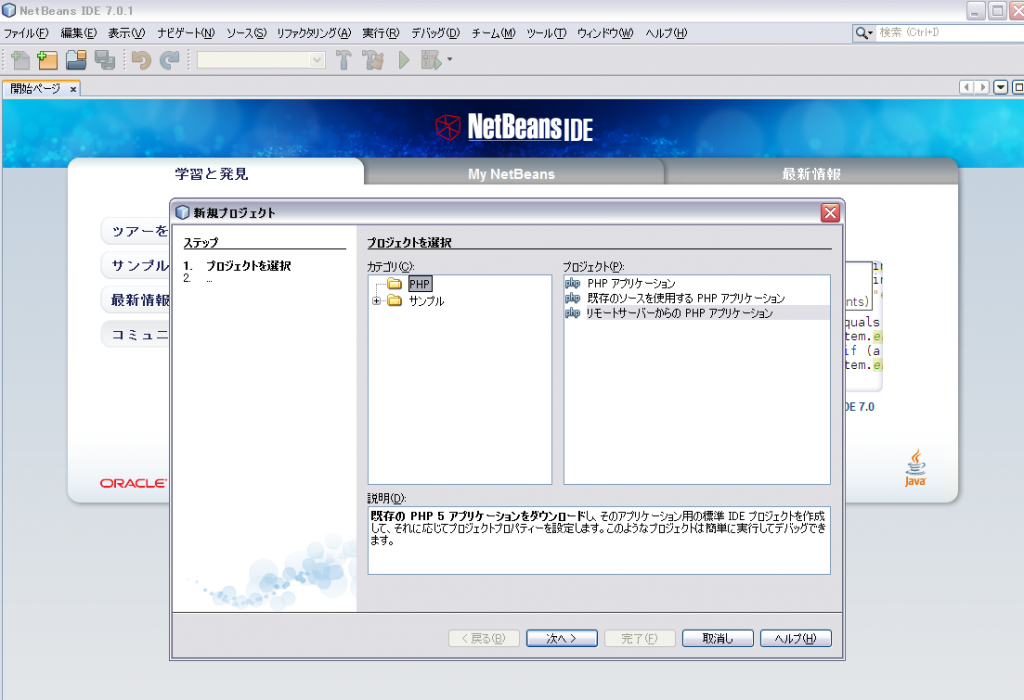Click the Clean and Build icon
Image resolution: width=1024 pixels, height=700 pixels.
[x=374, y=60]
